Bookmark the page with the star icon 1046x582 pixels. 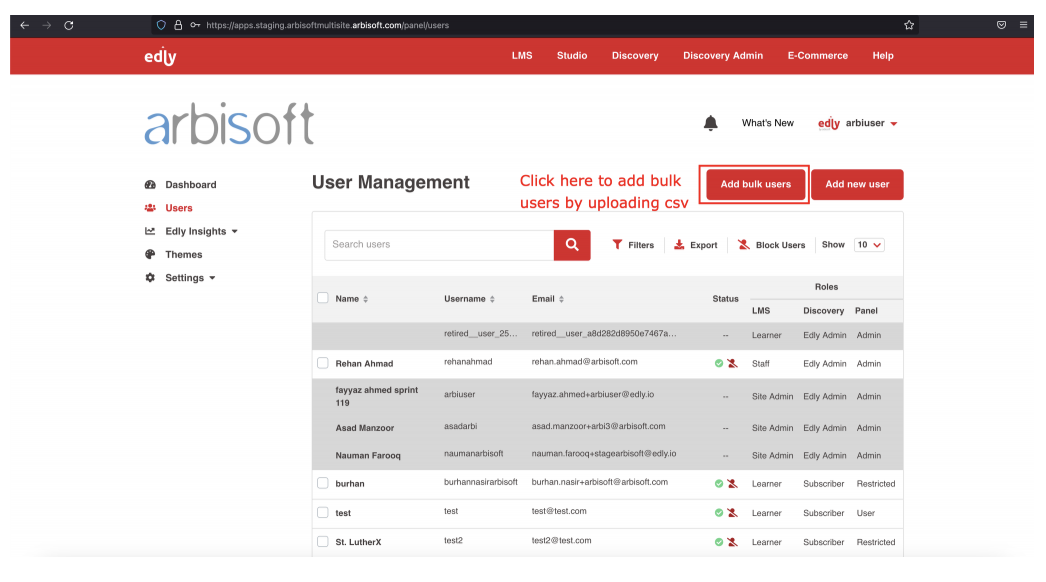coord(909,25)
